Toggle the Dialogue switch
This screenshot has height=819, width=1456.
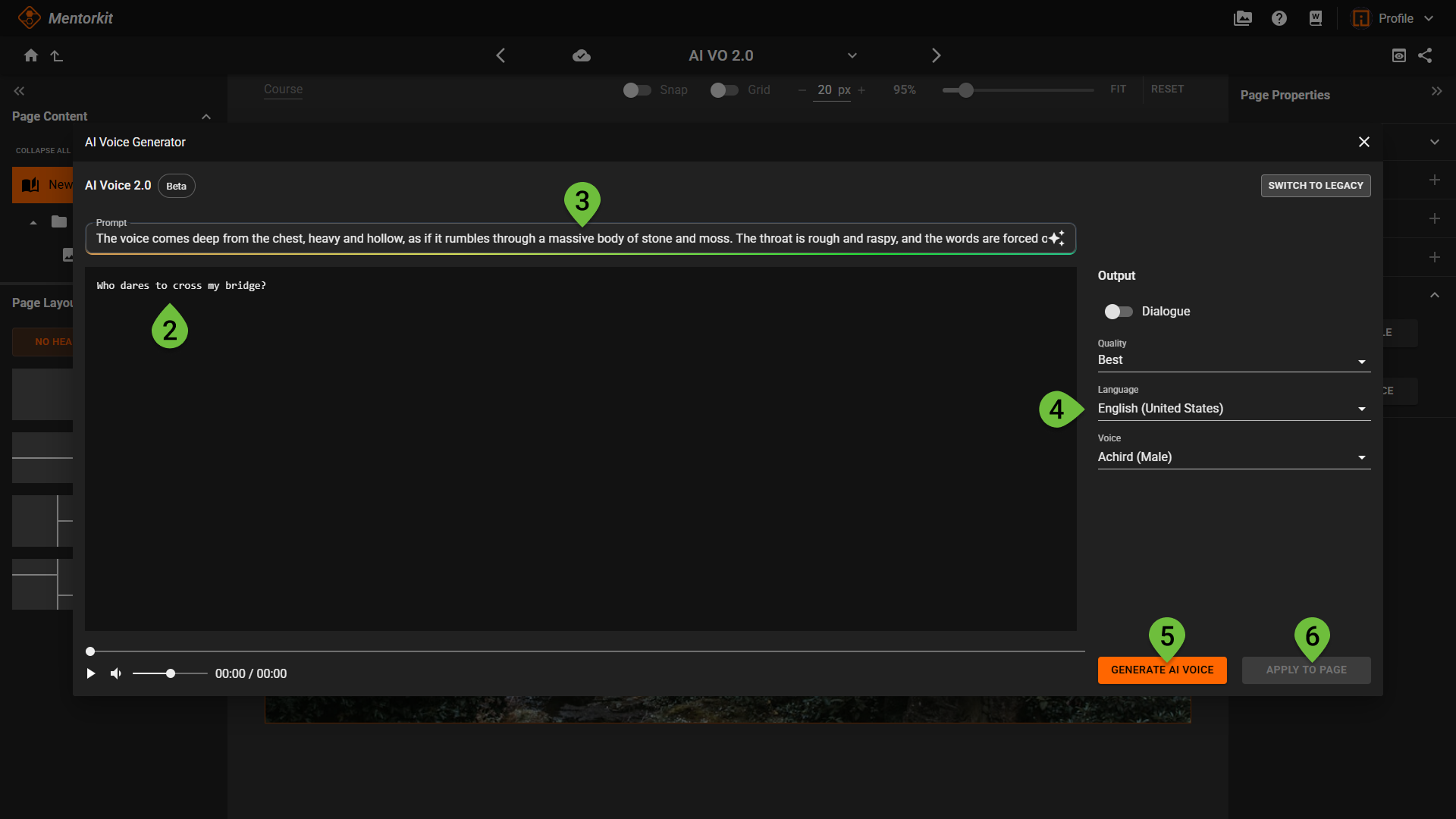pyautogui.click(x=1119, y=312)
